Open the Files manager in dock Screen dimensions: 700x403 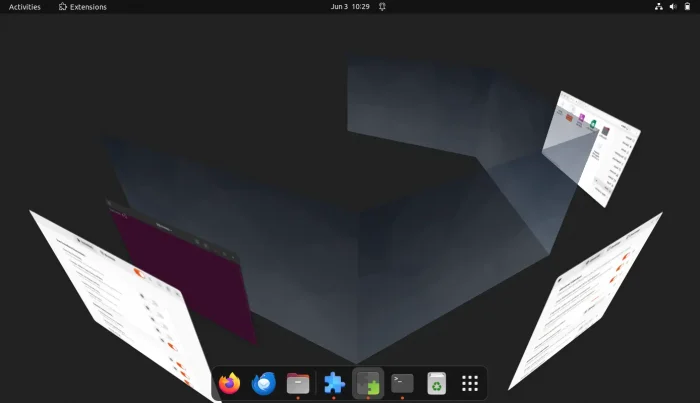coord(298,383)
